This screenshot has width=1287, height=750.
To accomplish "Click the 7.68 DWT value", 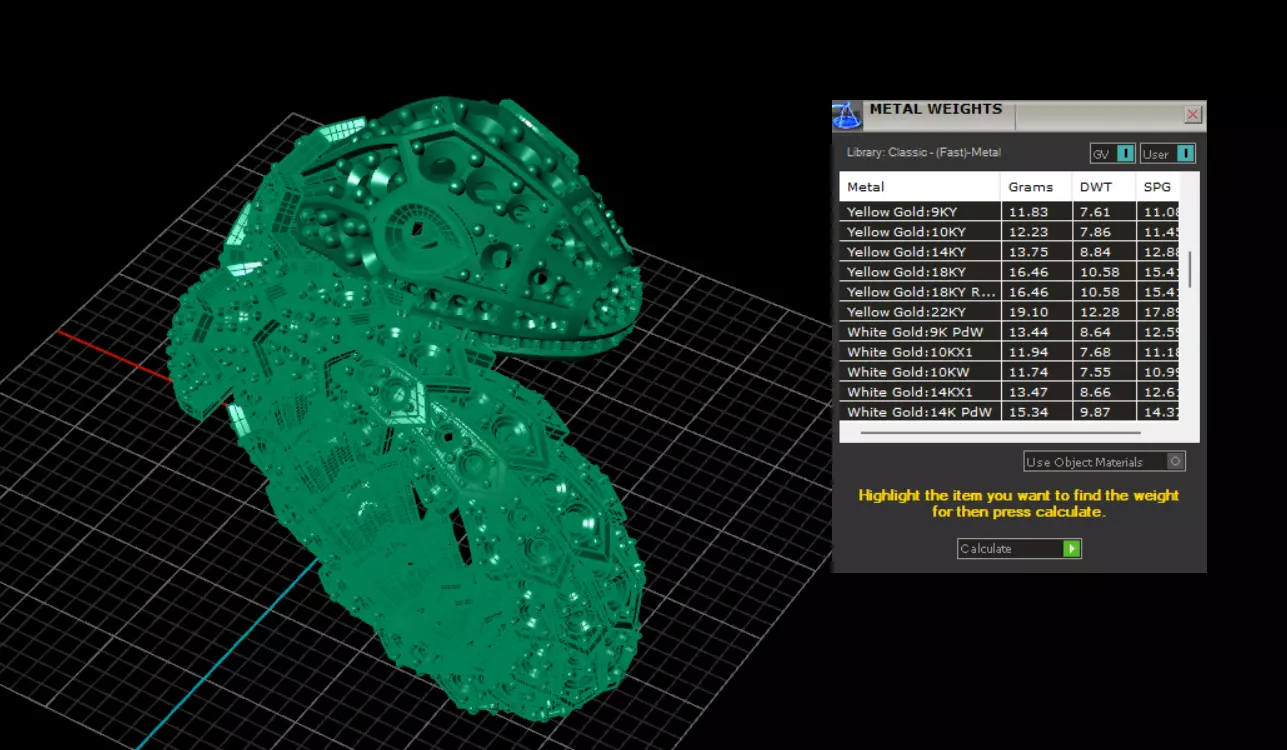I will click(1095, 352).
